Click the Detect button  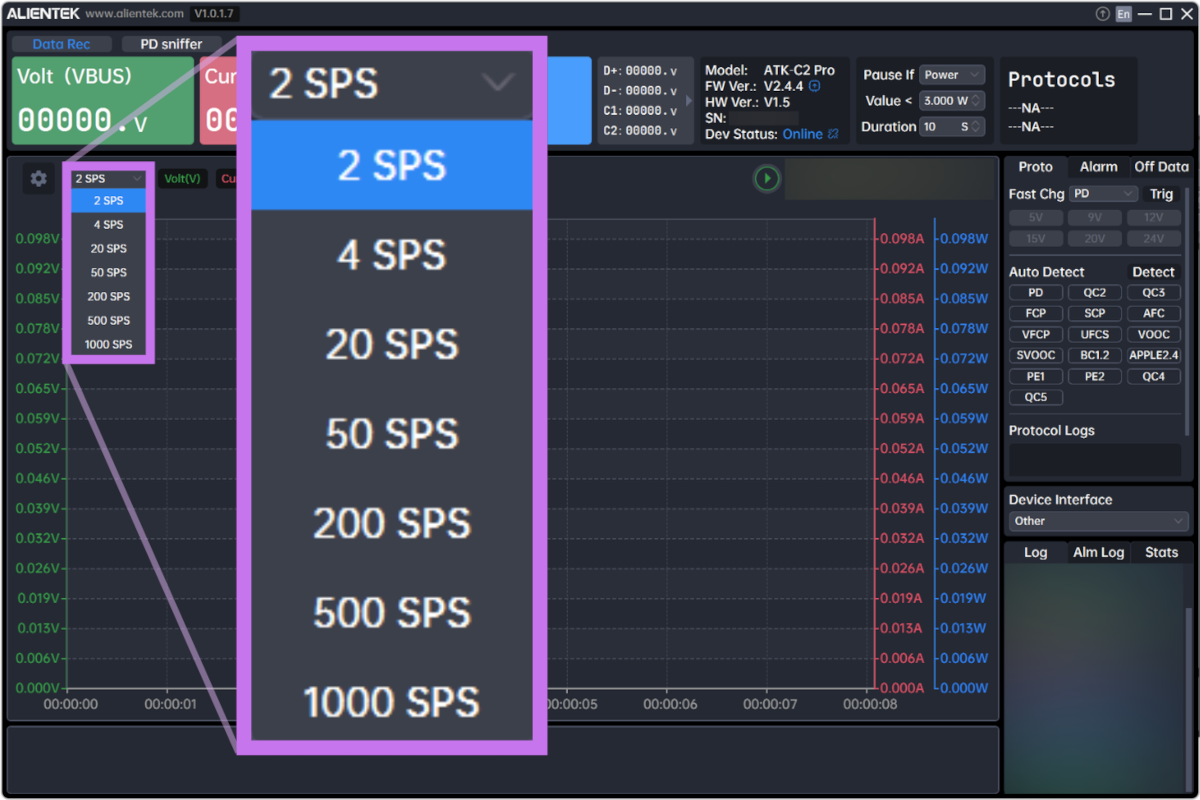1153,272
